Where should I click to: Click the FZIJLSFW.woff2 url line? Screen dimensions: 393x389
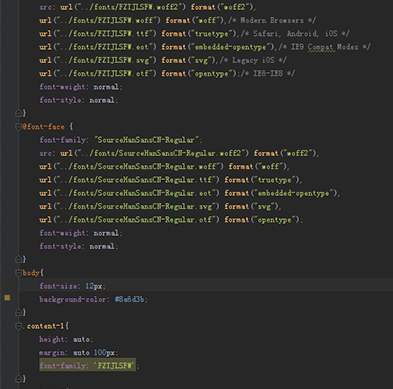click(147, 7)
